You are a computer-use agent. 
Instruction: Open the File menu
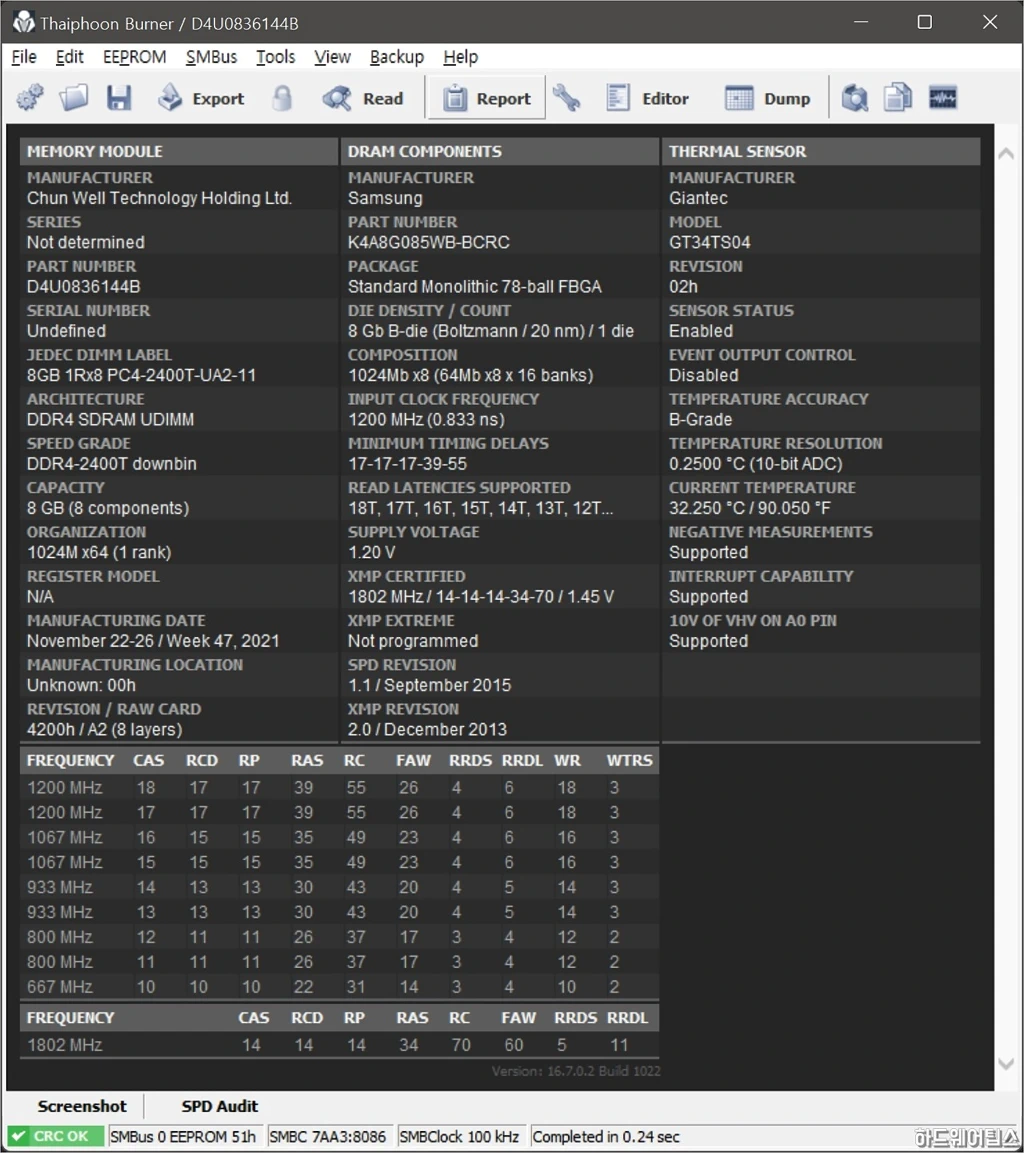click(24, 57)
